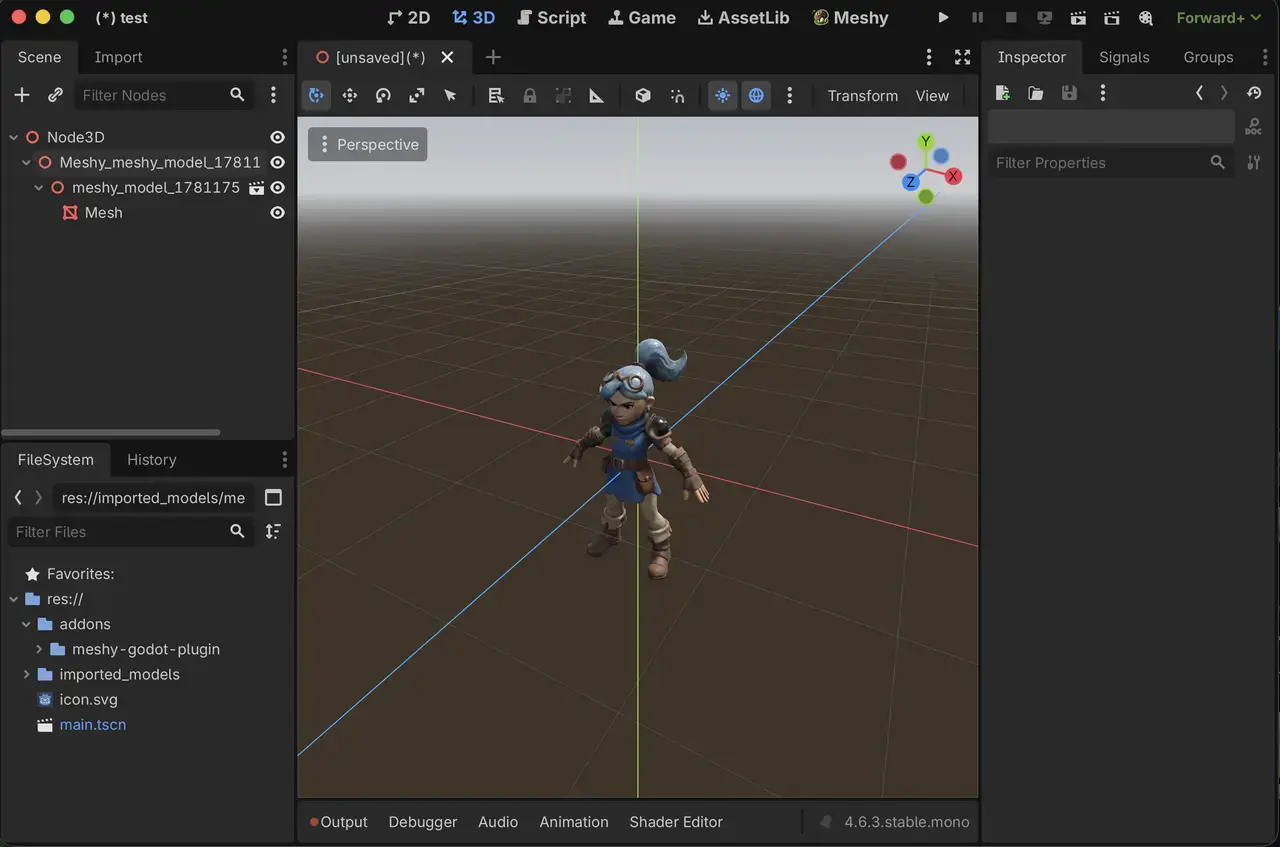Open the Meshy plugin workspace
The image size is (1280, 847).
click(850, 18)
